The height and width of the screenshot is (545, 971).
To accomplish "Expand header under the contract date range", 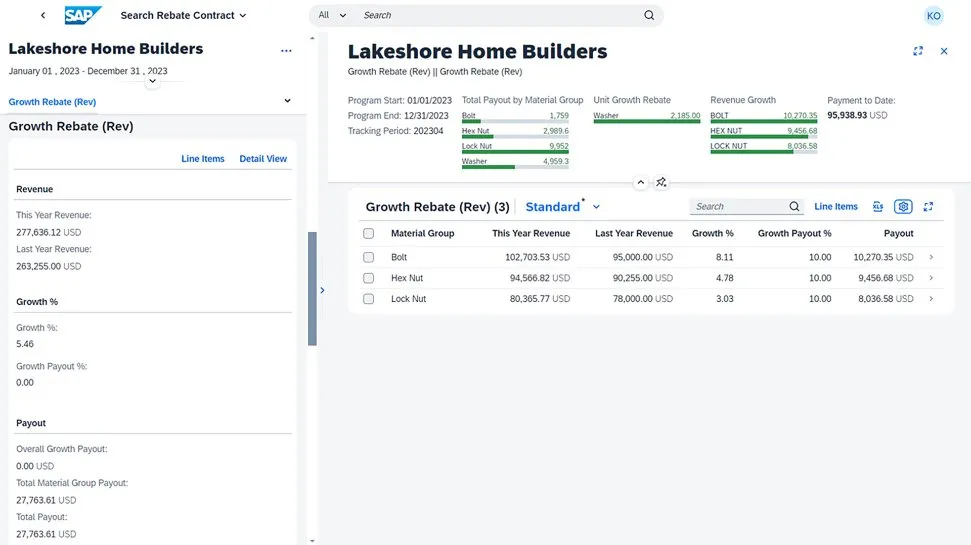I will point(152,81).
